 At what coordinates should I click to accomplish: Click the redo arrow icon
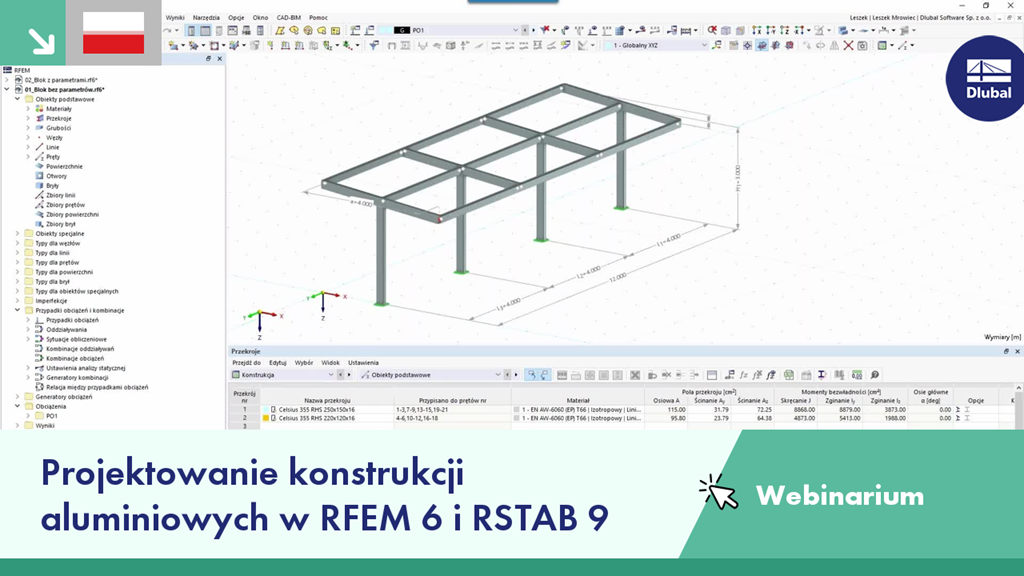click(168, 30)
